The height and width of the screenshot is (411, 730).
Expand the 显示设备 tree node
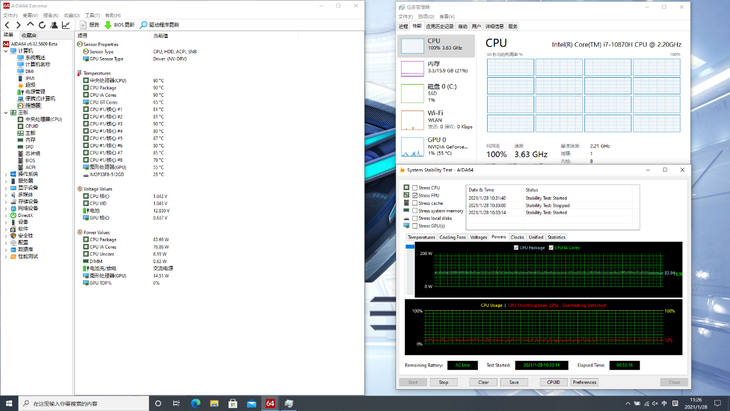tap(6, 188)
